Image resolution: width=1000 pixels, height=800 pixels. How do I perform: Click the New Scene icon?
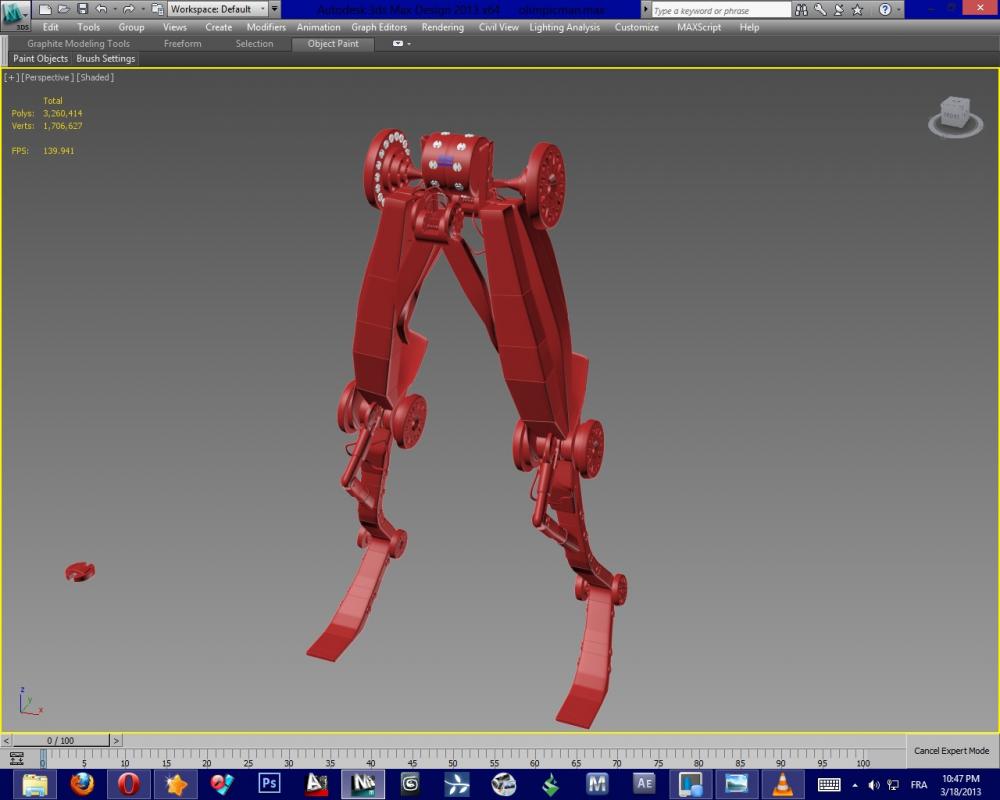coord(45,9)
